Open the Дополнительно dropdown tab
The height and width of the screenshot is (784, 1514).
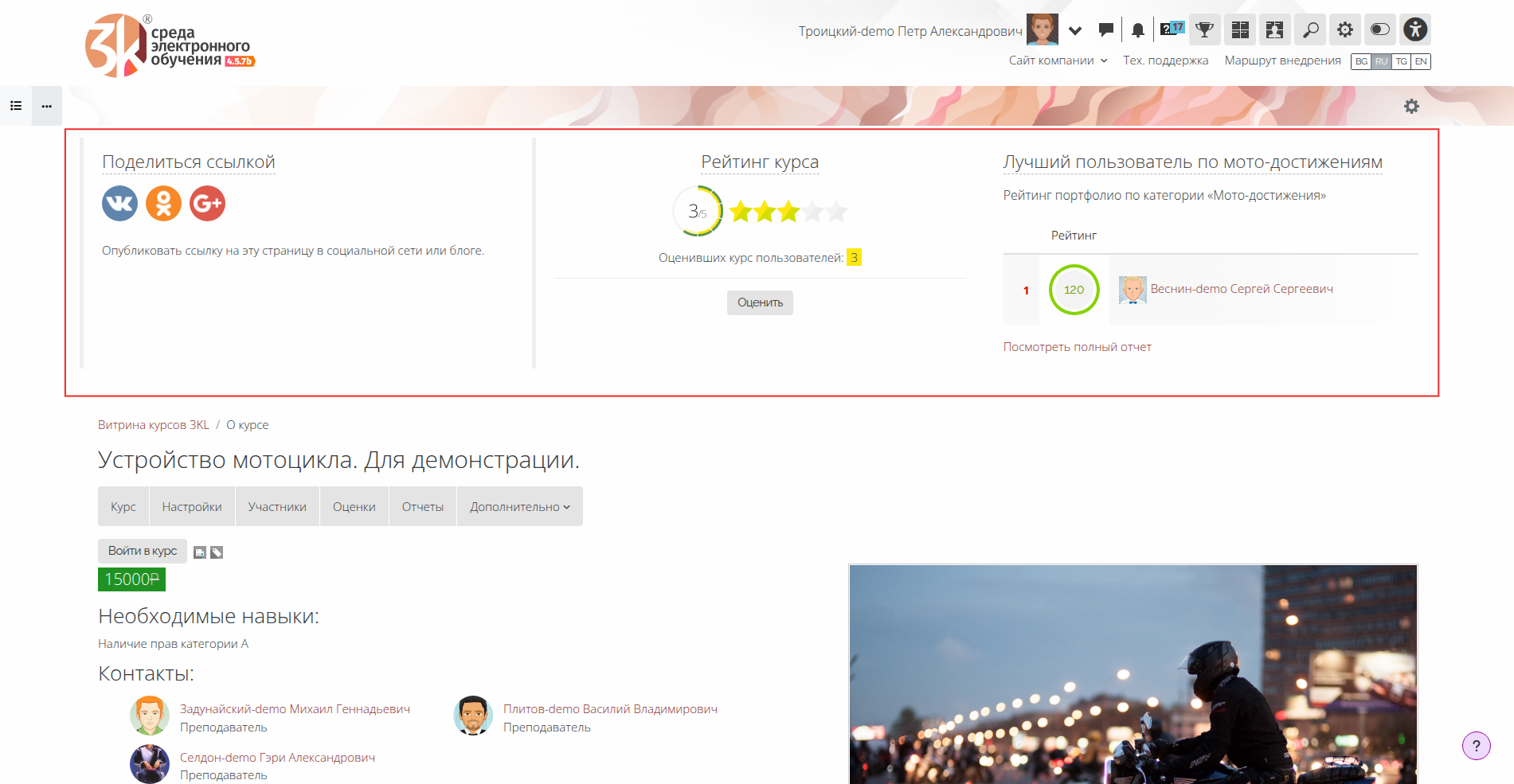[519, 507]
